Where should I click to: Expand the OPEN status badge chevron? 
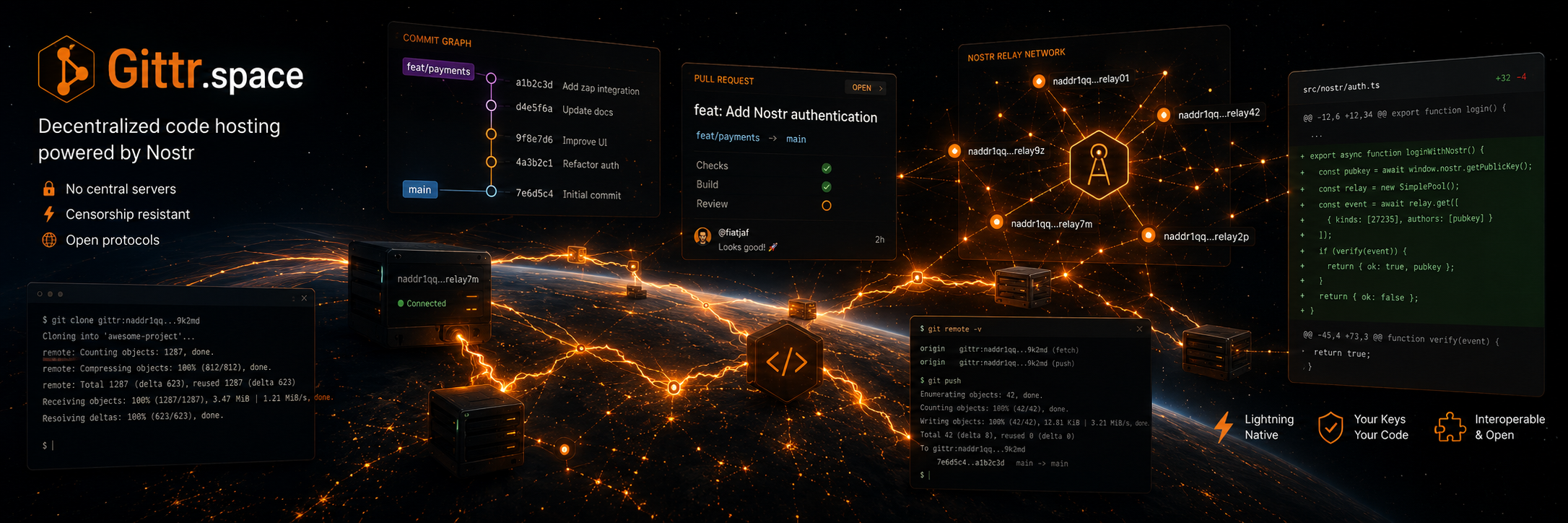coord(881,88)
